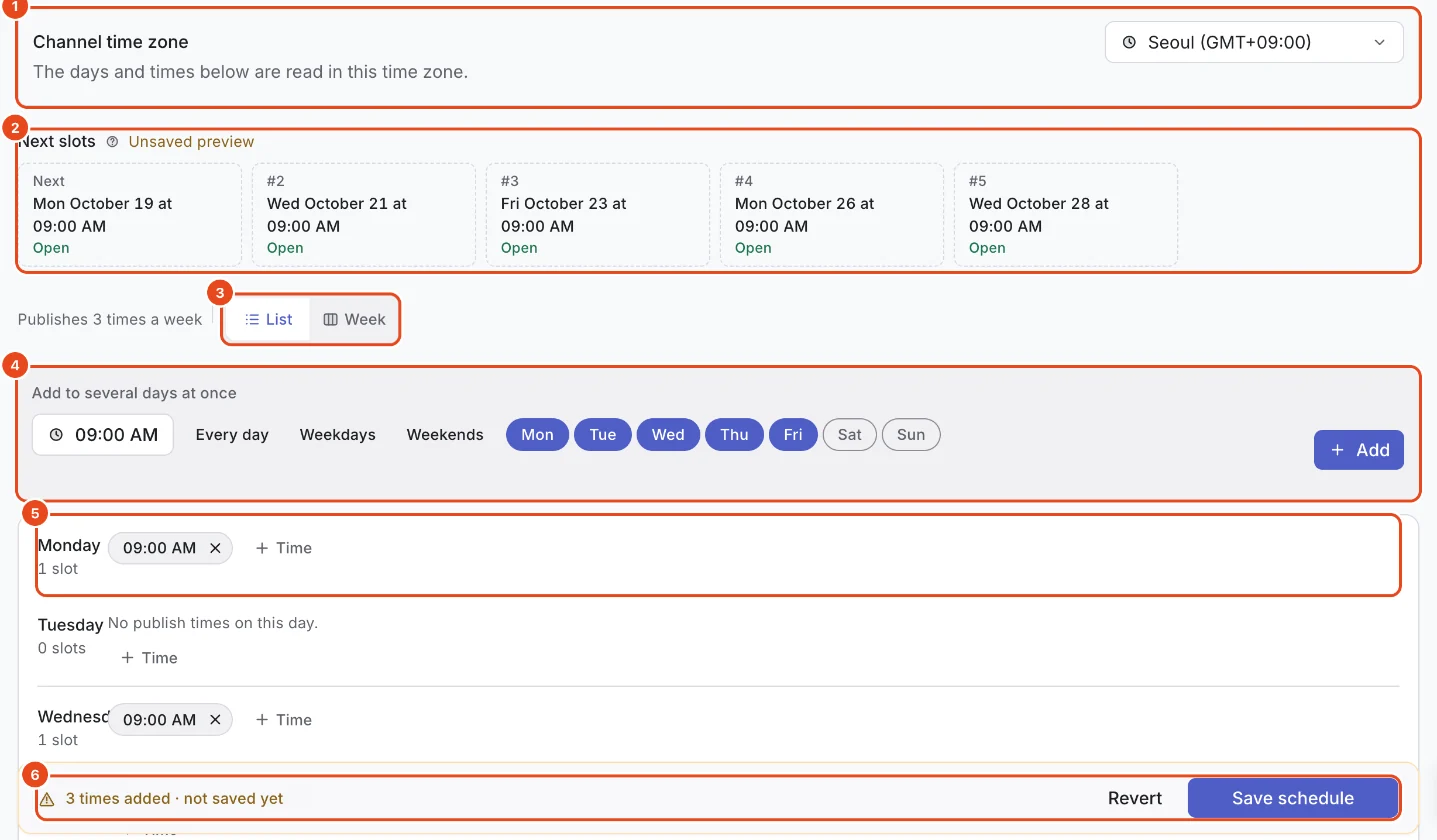This screenshot has height=840, width=1437.
Task: Remove Wednesday's 09:00 AM slot with the X
Action: click(215, 720)
